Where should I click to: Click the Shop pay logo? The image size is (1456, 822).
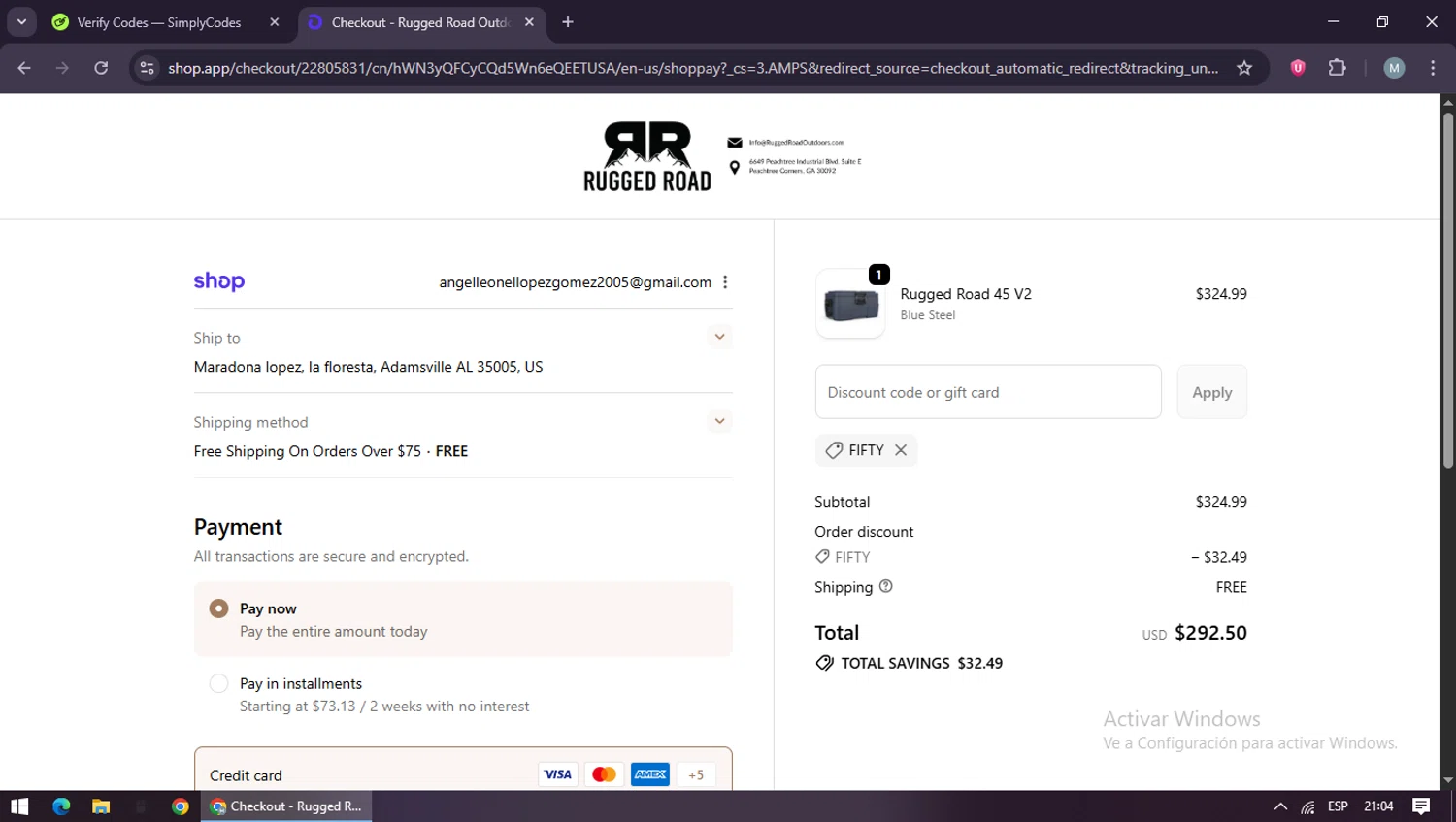pyautogui.click(x=219, y=281)
